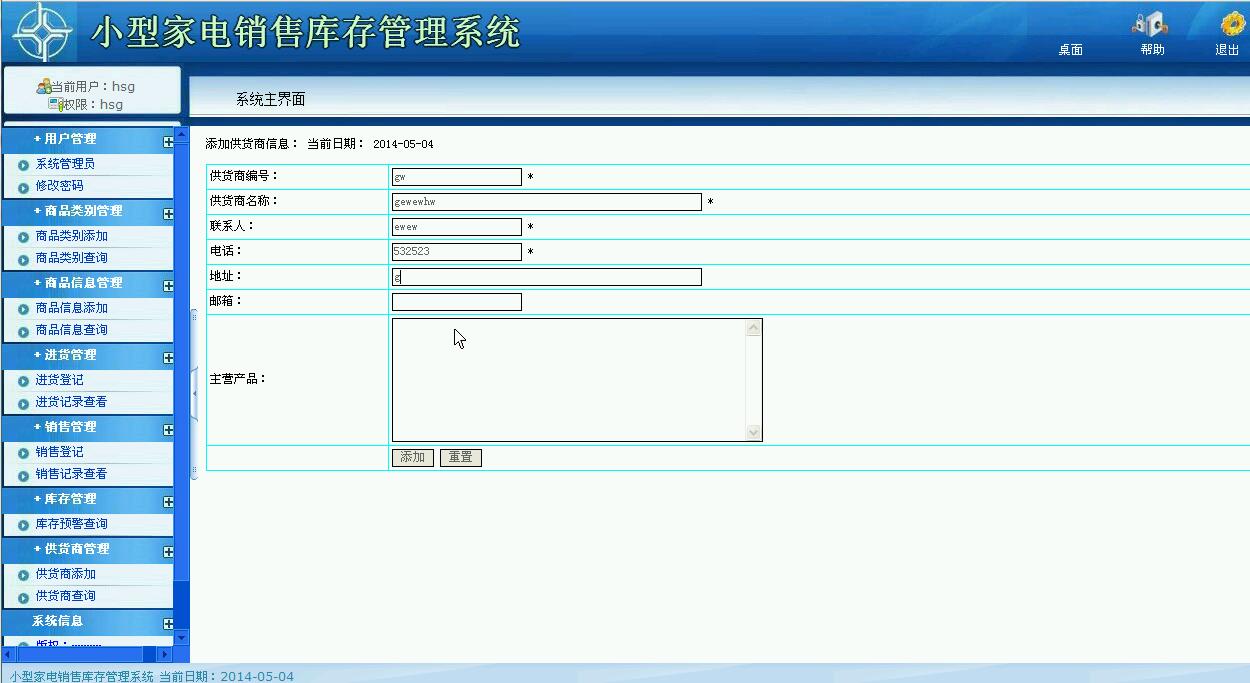Screen dimensions: 1250x683
Task: Open 商品类别查询 menu item
Action: click(71, 258)
